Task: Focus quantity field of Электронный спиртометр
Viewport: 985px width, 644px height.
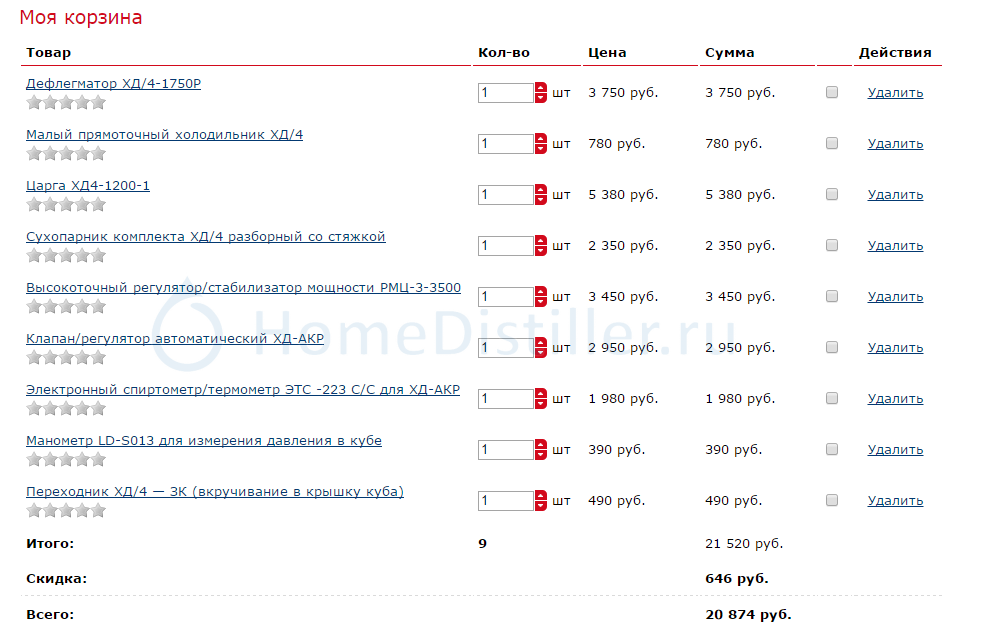Action: point(506,399)
